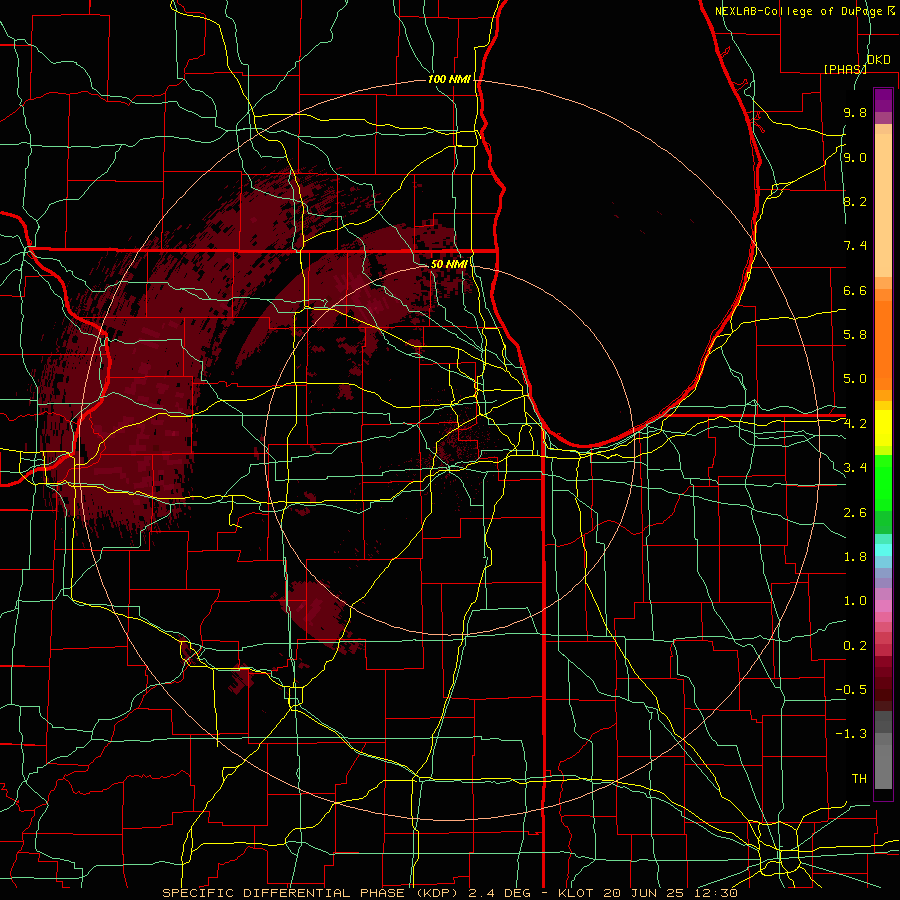
Task: Click the 9.0 scale value
Action: click(855, 157)
